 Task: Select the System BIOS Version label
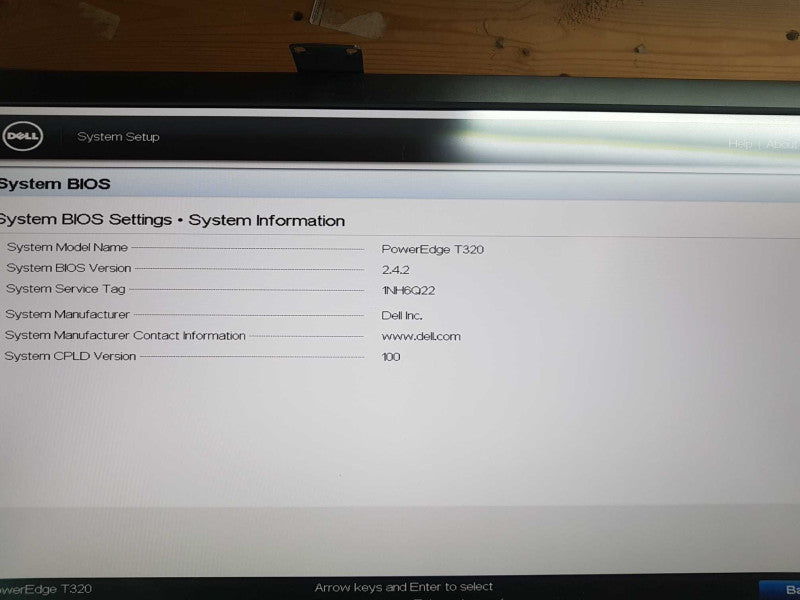69,268
